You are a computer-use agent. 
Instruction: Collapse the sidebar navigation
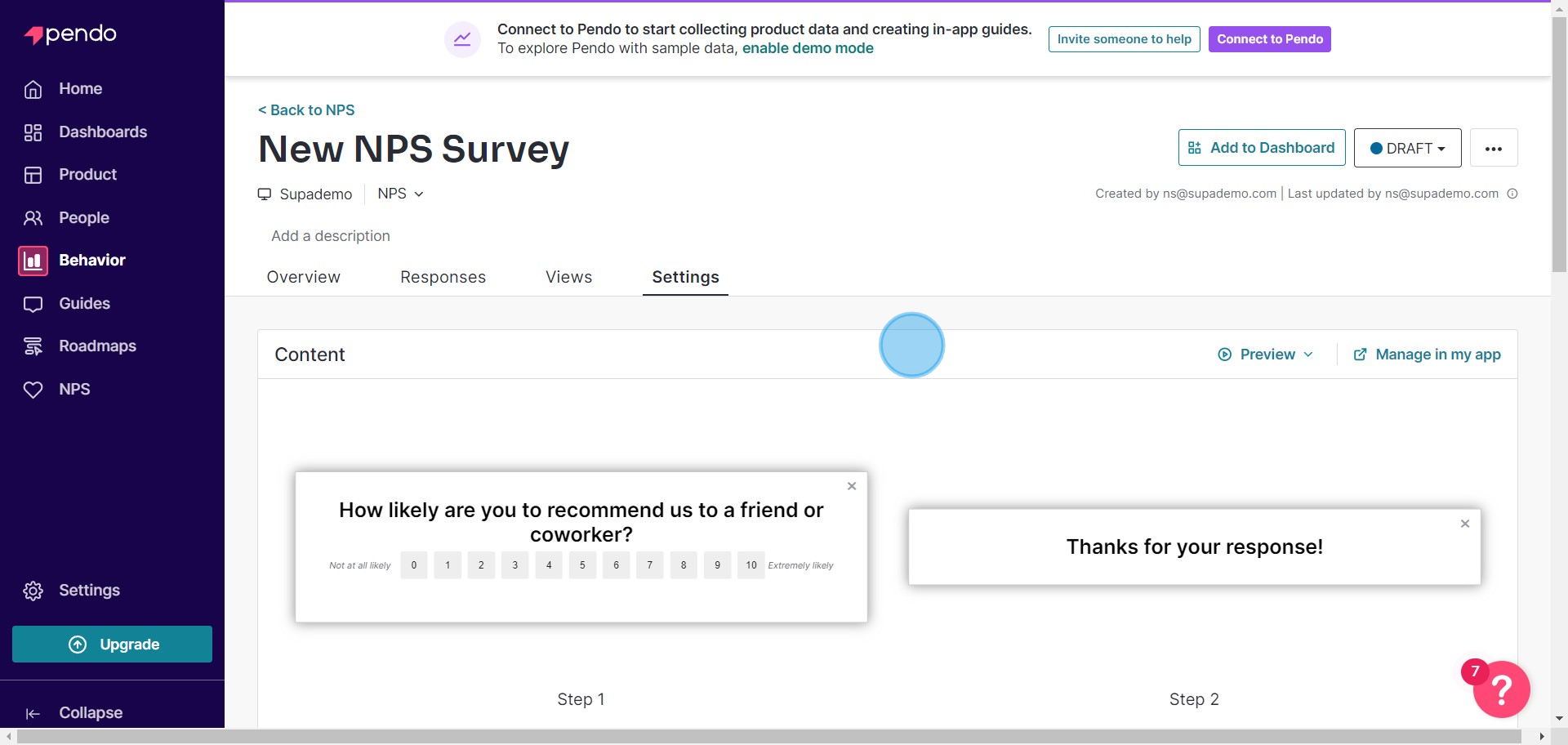74,713
